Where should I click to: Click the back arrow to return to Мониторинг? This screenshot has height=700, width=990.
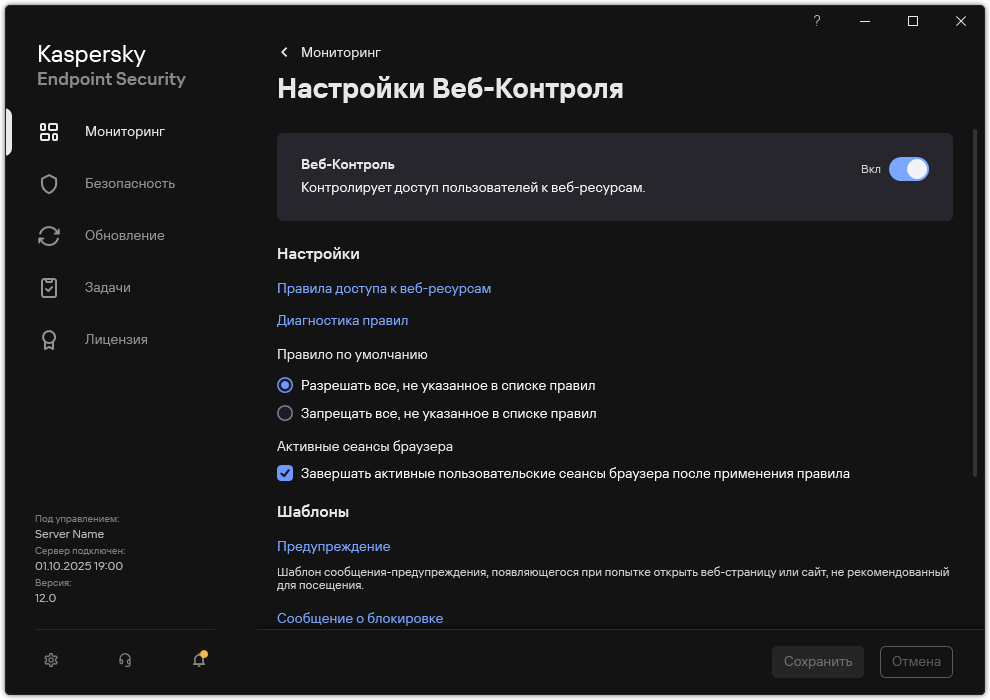pos(283,52)
